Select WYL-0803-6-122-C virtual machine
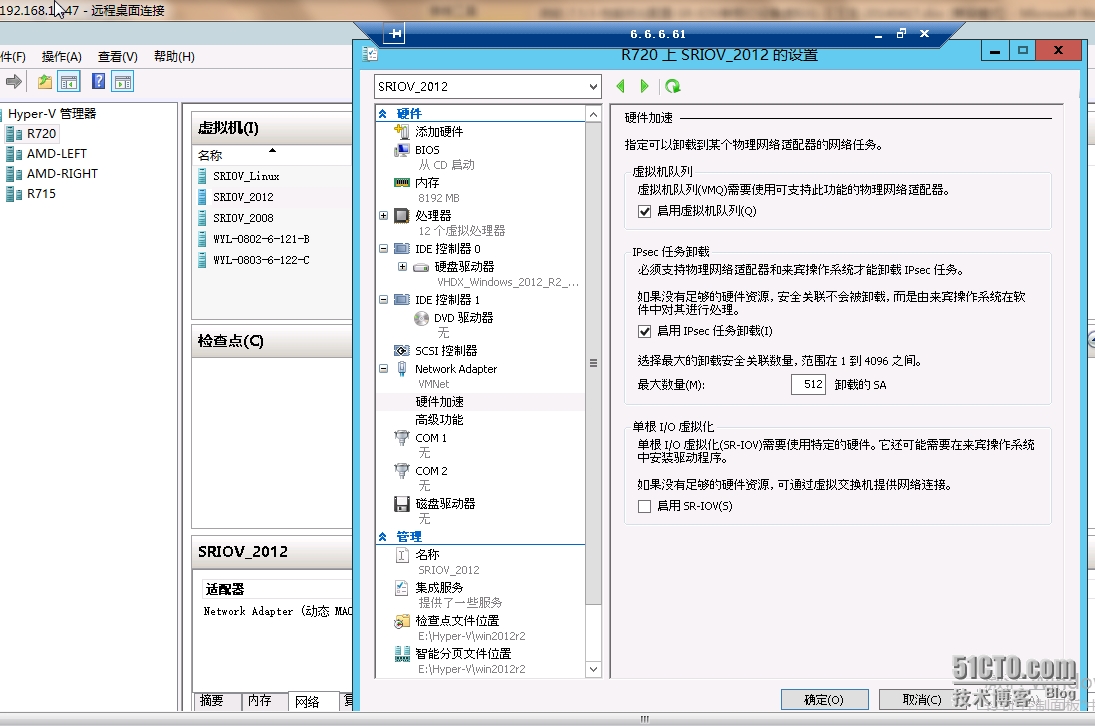The height and width of the screenshot is (726, 1095). [x=261, y=260]
